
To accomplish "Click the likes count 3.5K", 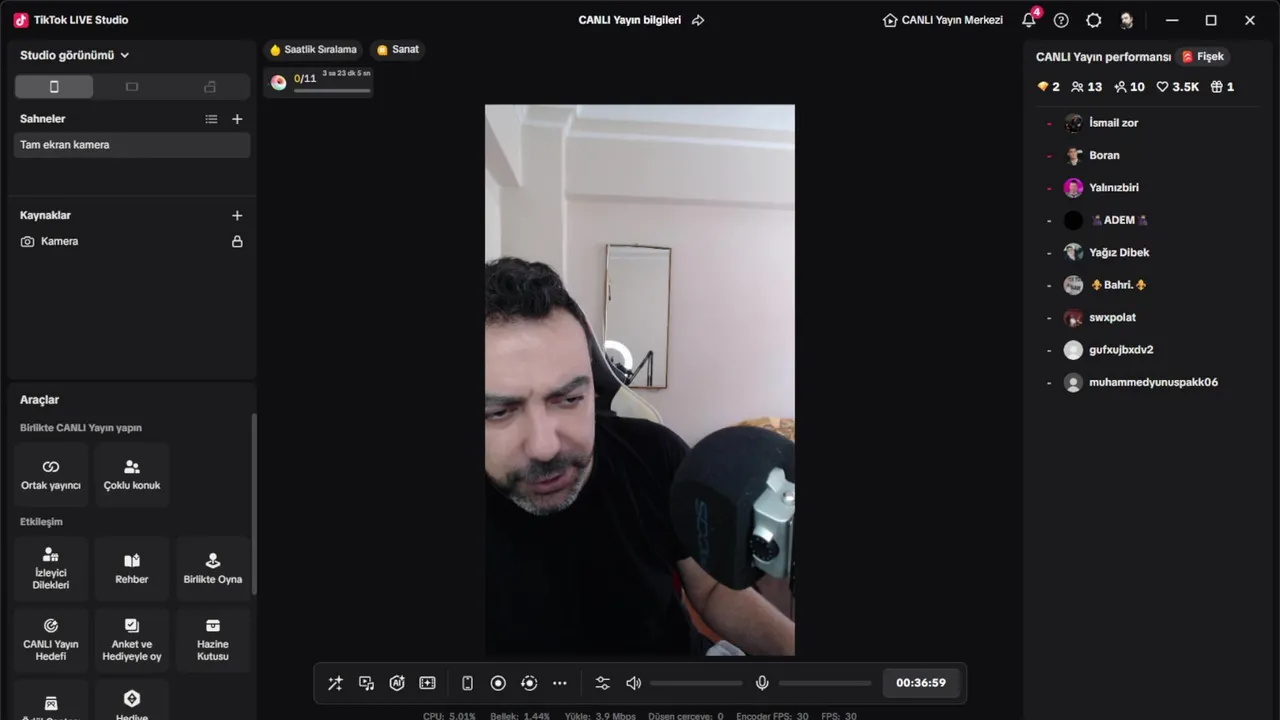I will pyautogui.click(x=1177, y=87).
